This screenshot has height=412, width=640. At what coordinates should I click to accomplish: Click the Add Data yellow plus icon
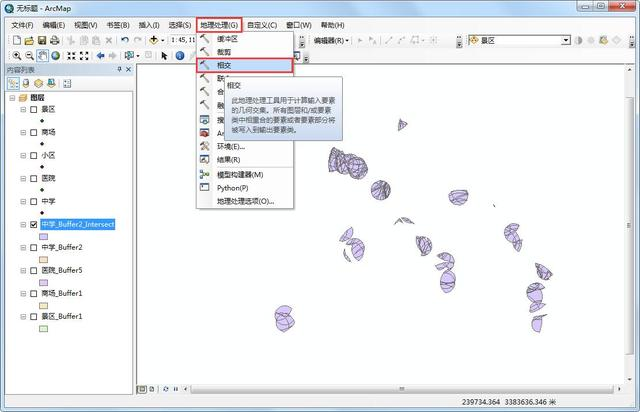click(x=153, y=40)
